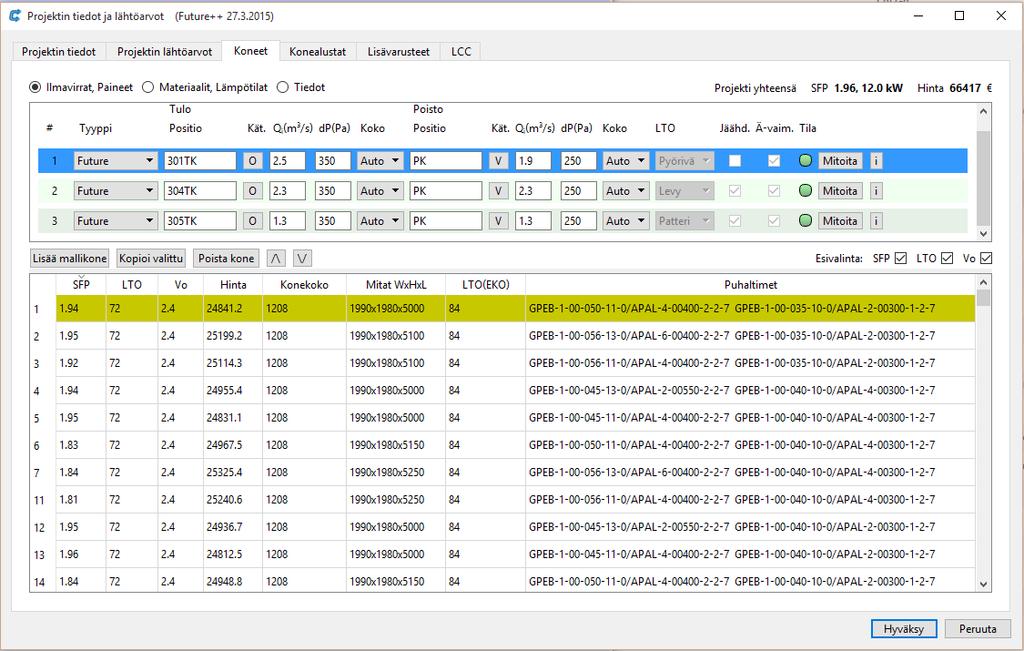The height and width of the screenshot is (651, 1024).
Task: Open info 'i' button for row 305TK
Action: point(876,221)
